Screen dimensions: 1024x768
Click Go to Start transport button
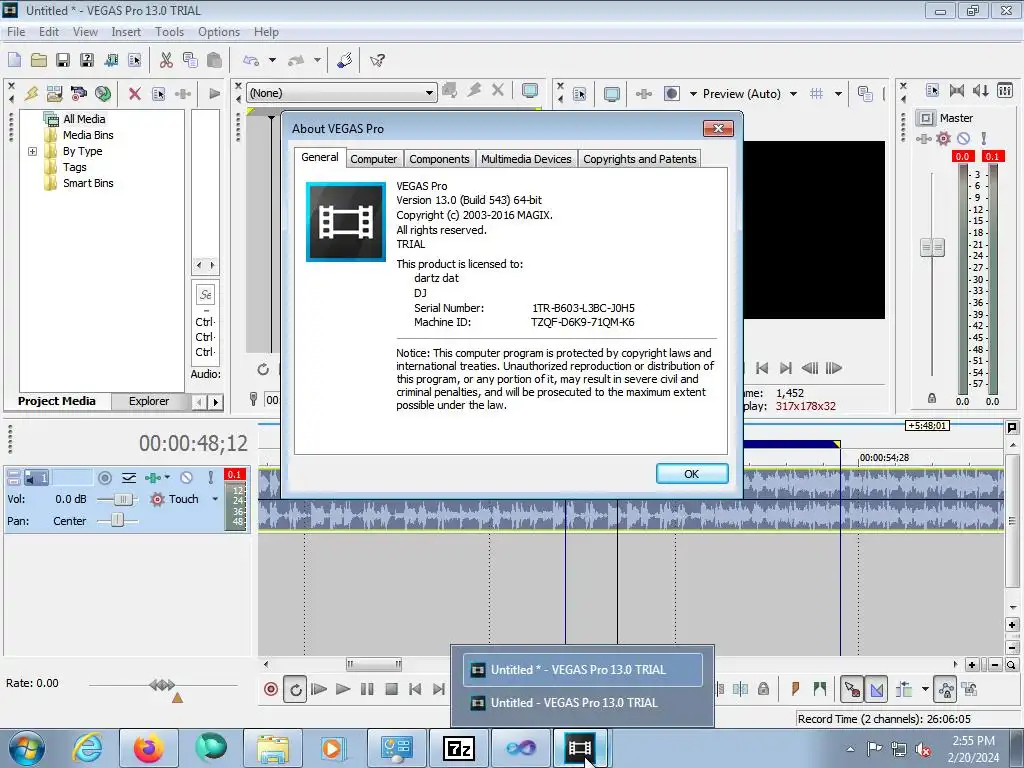415,689
